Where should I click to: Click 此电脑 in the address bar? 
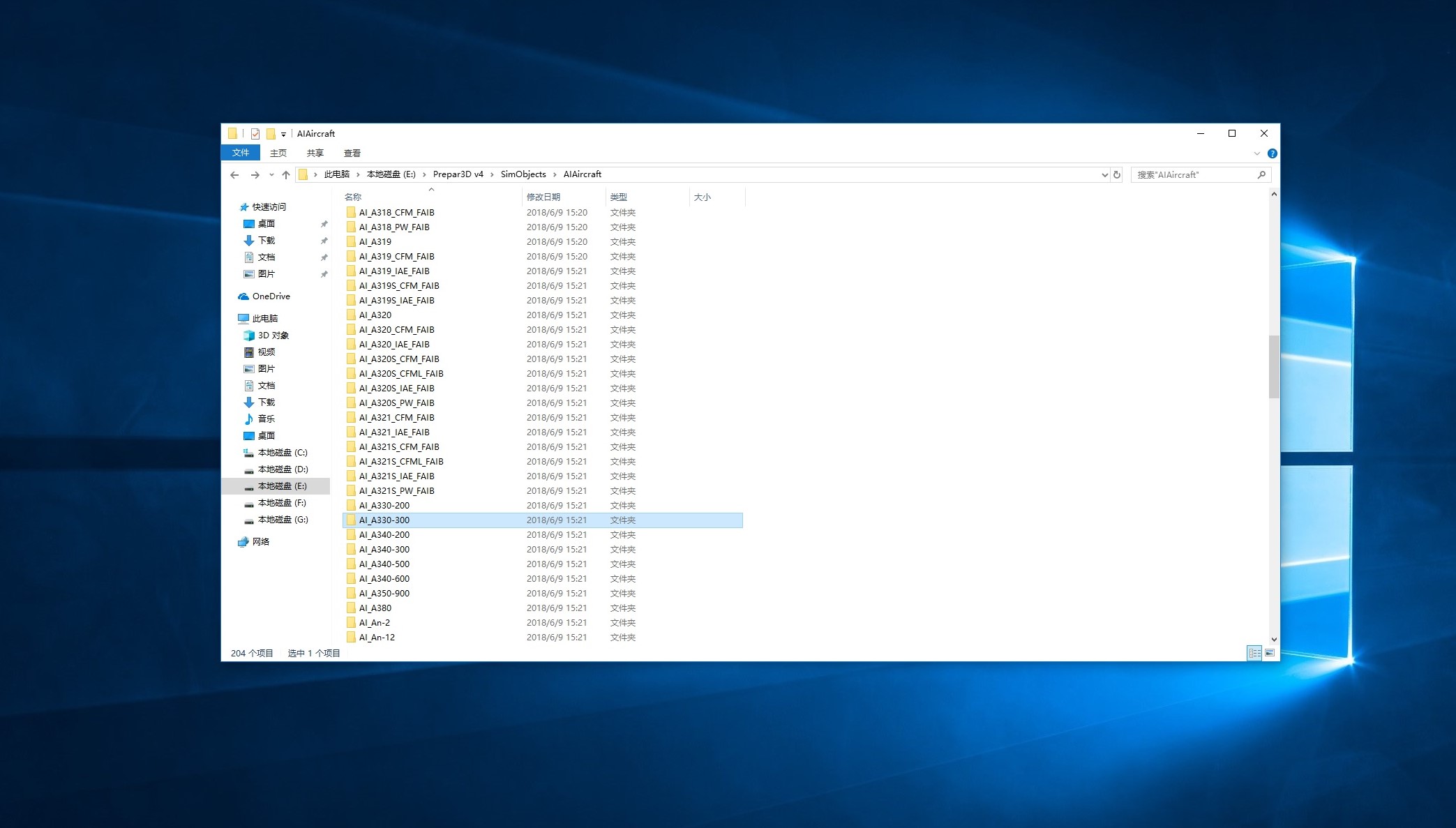click(x=337, y=174)
